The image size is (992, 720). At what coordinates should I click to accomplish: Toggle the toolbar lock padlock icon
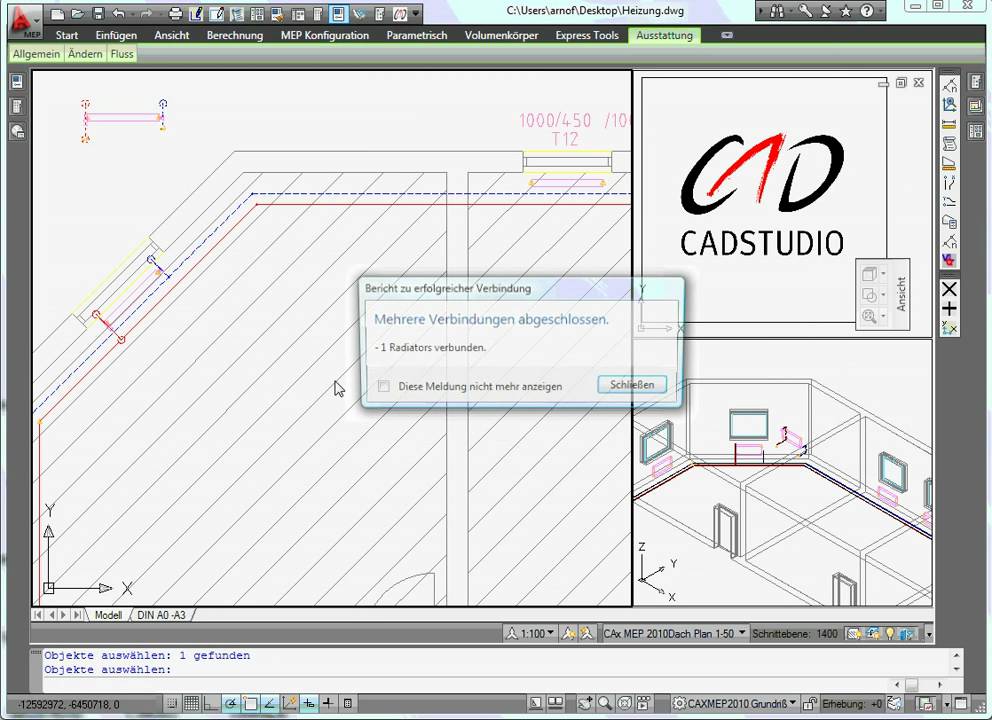pos(809,704)
